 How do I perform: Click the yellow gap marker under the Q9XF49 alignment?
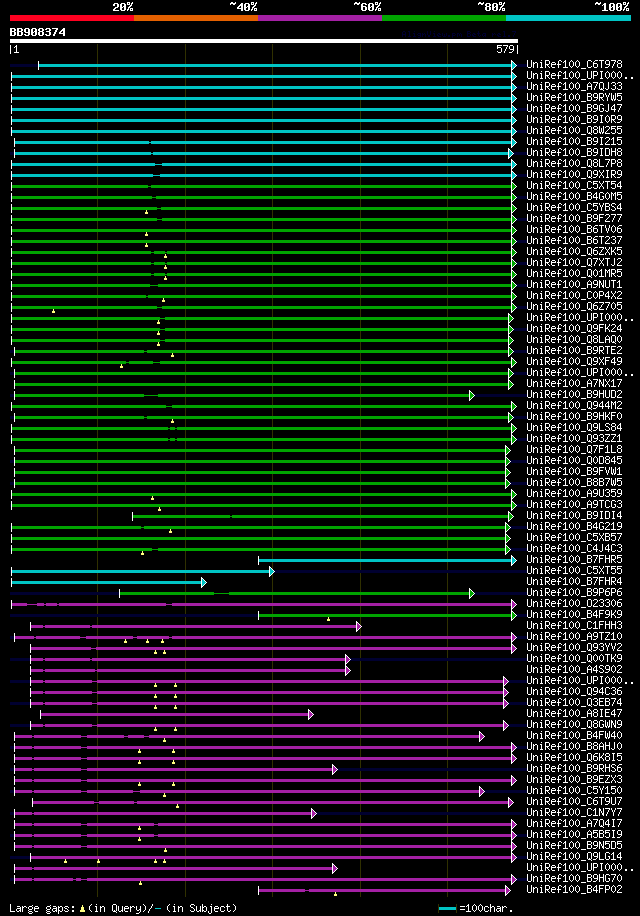(121, 366)
